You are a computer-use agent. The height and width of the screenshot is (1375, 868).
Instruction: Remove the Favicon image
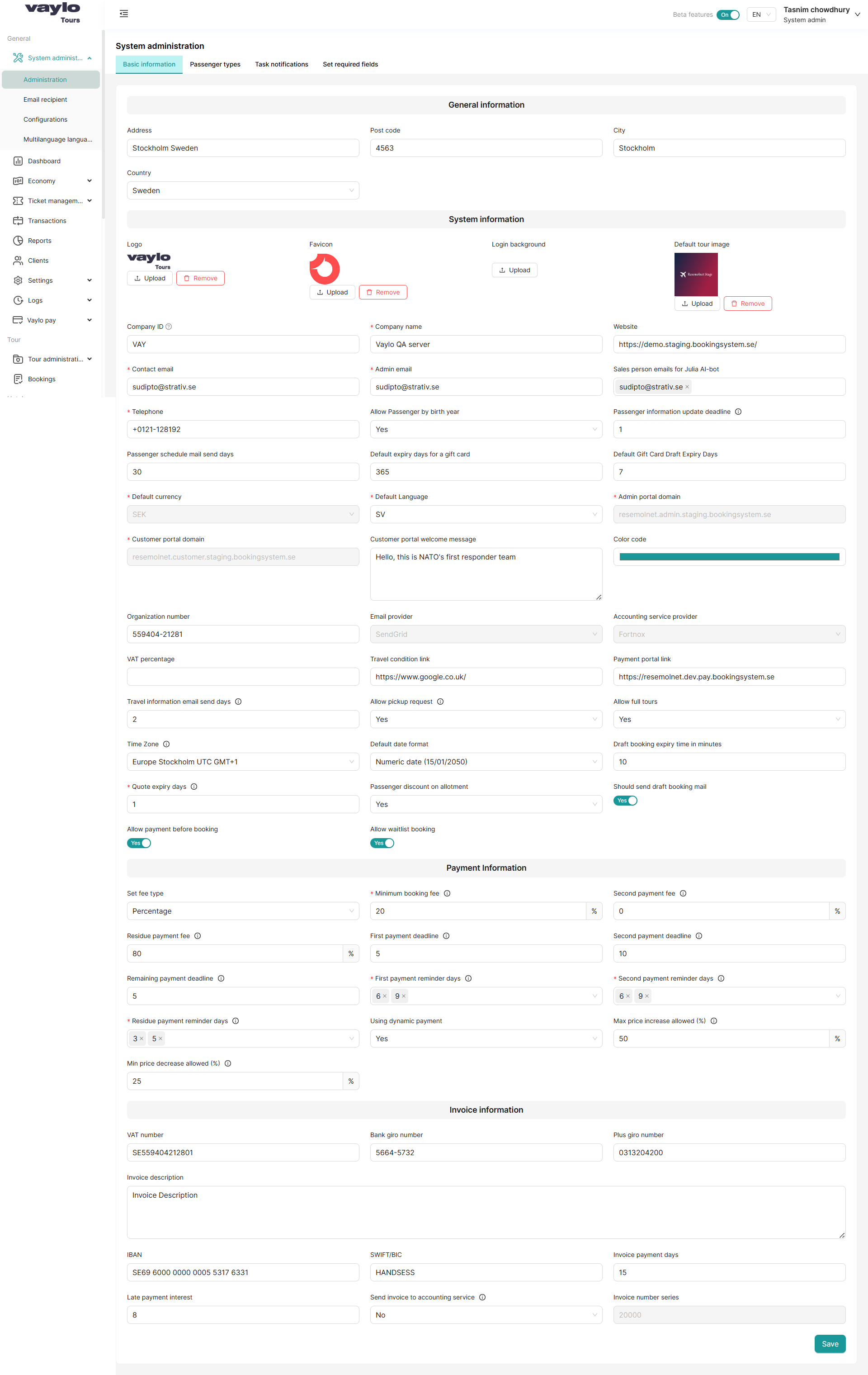[383, 292]
